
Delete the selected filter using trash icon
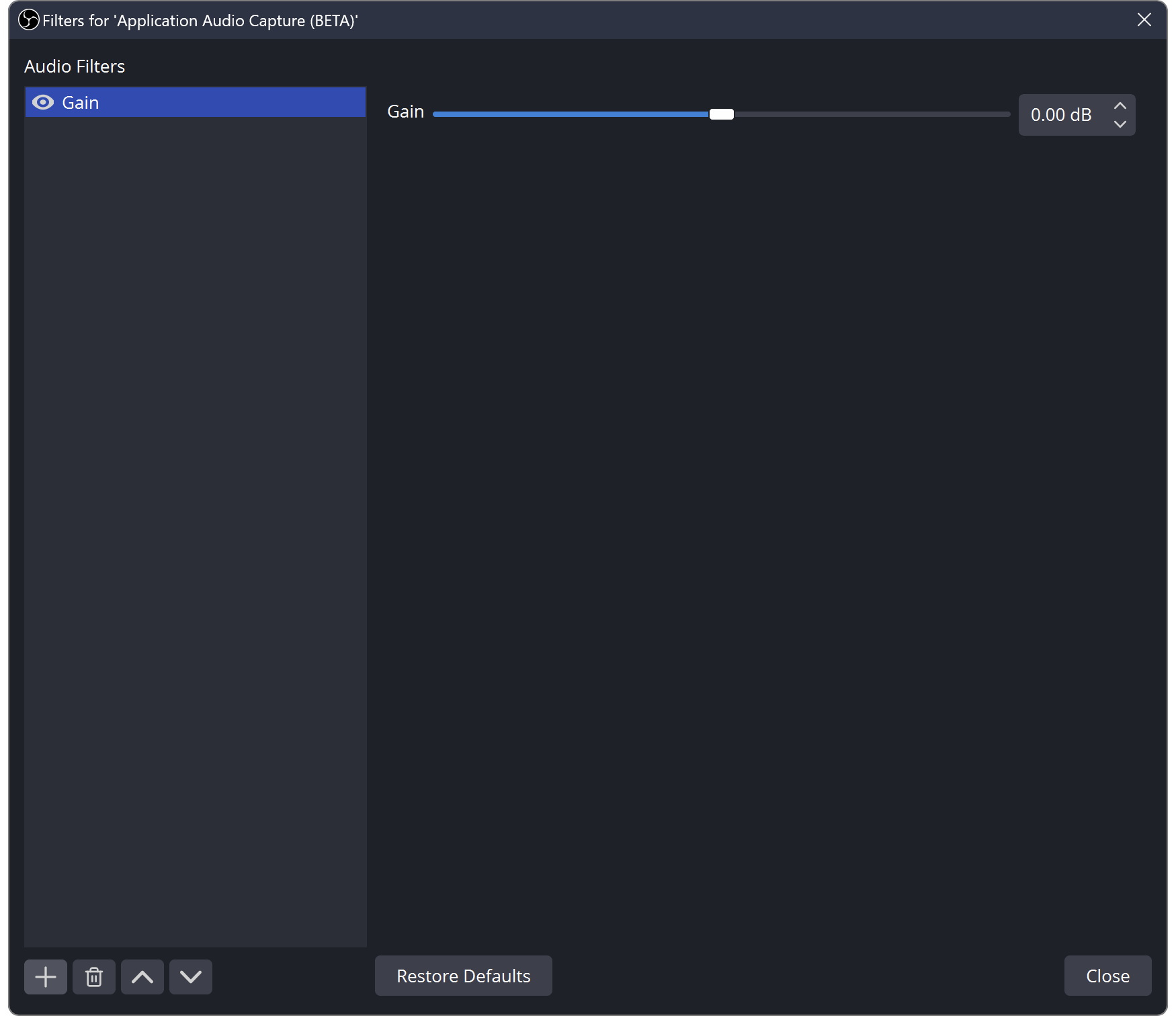coord(94,976)
